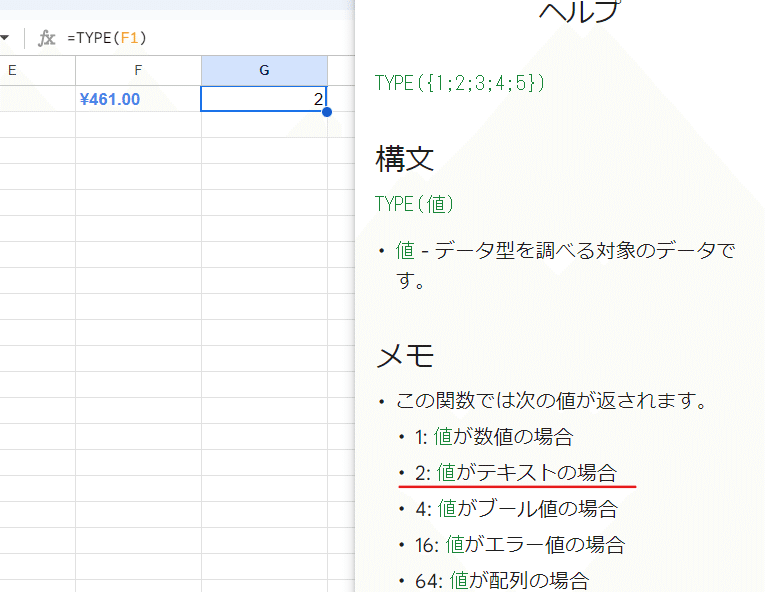This screenshot has height=592, width=765.
Task: Click line この関数では次の値が返されます
Action: (x=552, y=401)
